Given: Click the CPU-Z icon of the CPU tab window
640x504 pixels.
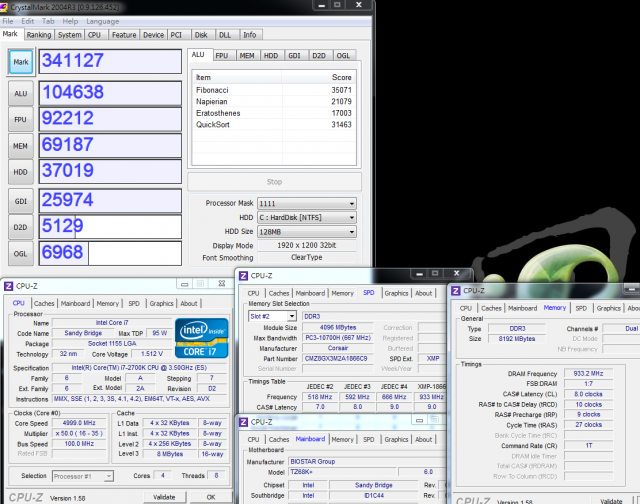Looking at the screenshot, I should pos(9,286).
